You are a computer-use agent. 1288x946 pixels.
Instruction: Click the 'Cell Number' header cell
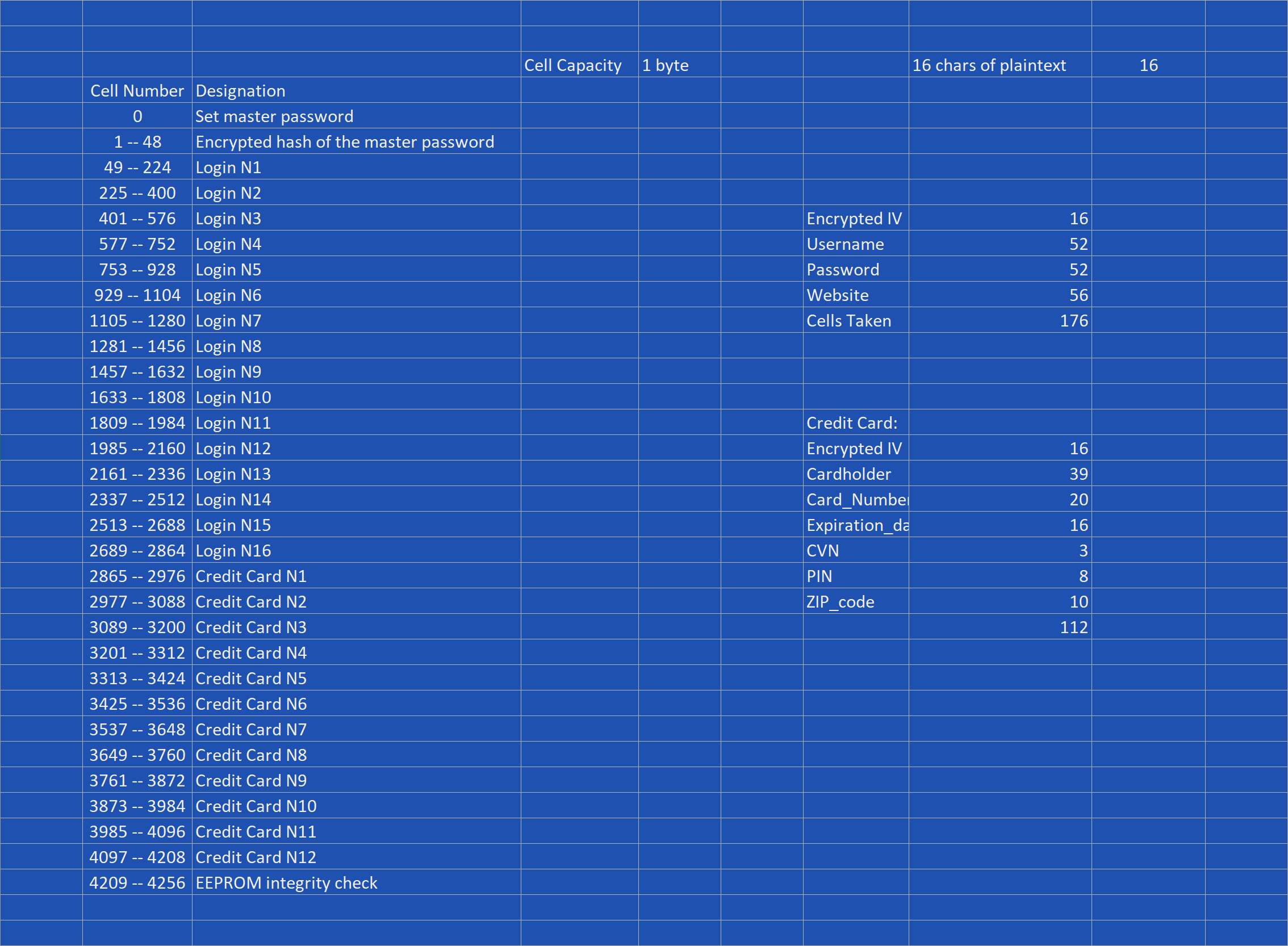pos(137,90)
